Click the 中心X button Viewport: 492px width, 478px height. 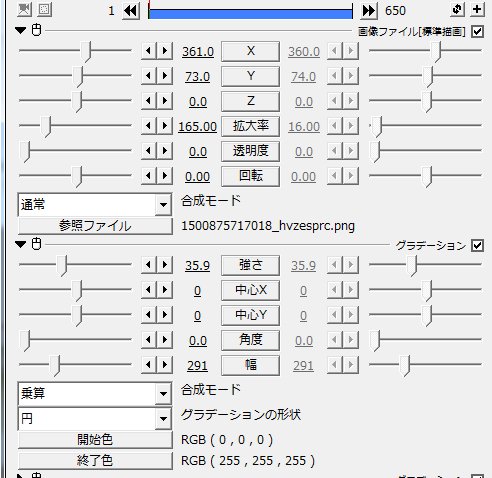250,290
